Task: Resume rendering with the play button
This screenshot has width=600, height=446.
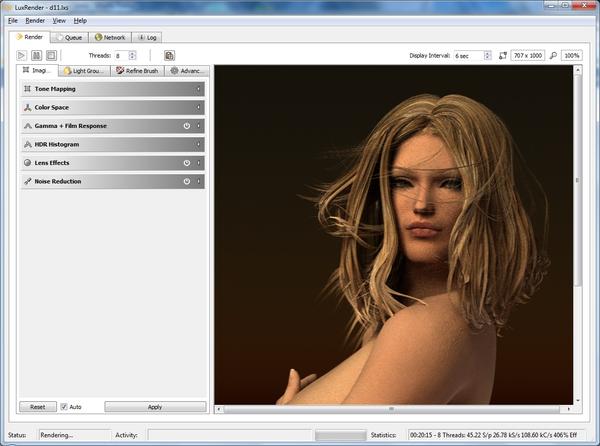Action: point(21,55)
